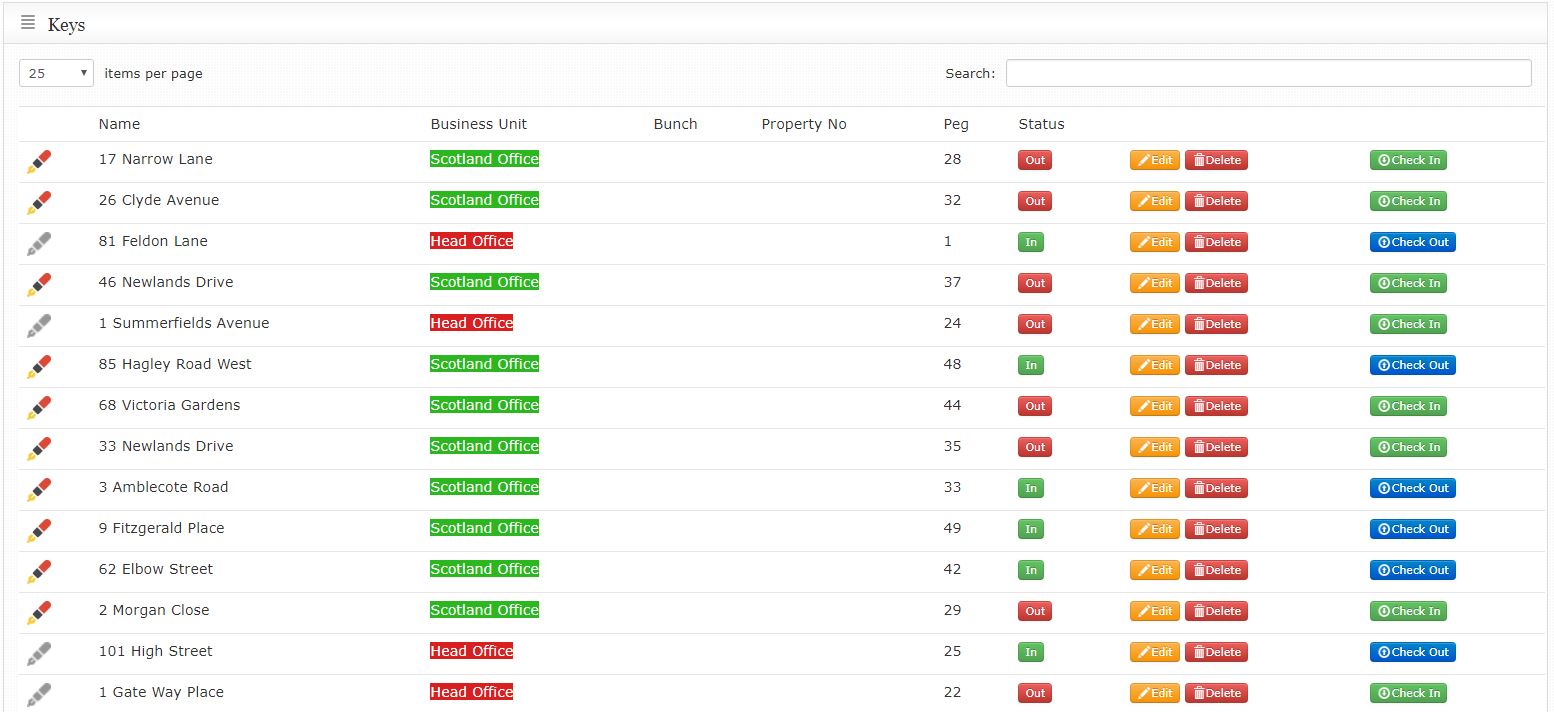
Task: Click the key icon next to 85 Hagley Road West
Action: [39, 366]
